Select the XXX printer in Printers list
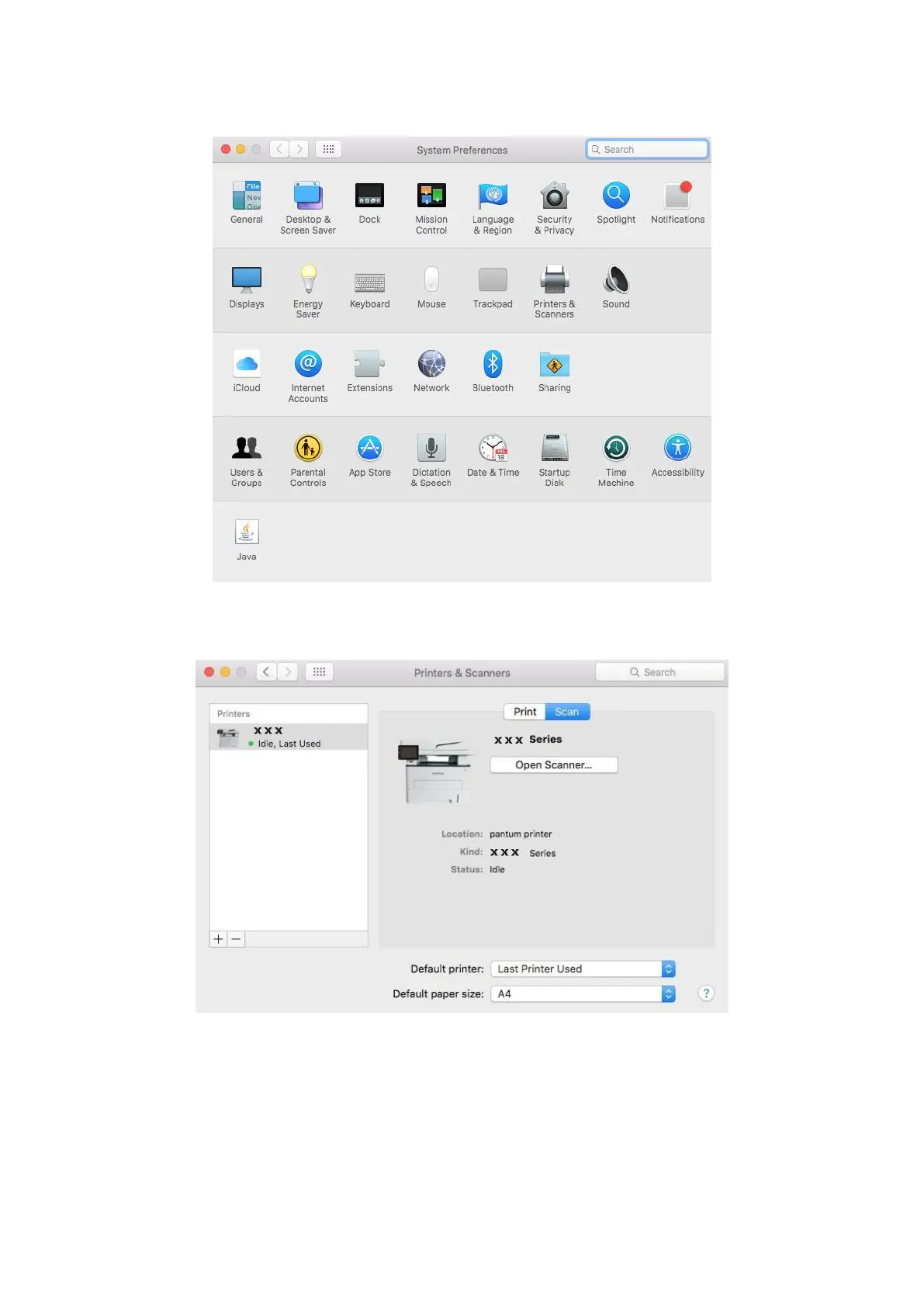This screenshot has width=924, height=1307. pyautogui.click(x=289, y=737)
